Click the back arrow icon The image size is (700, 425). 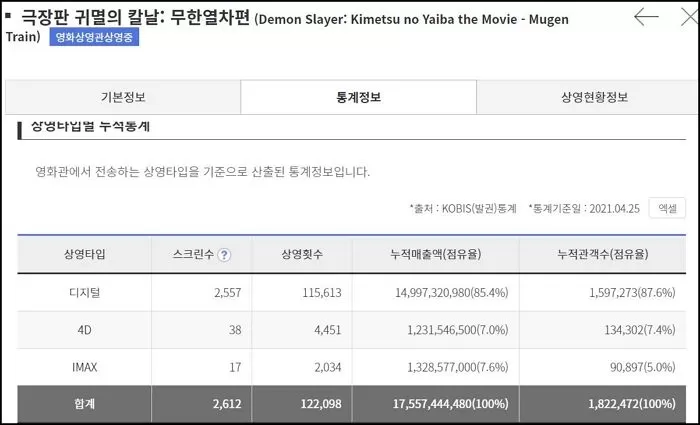(646, 17)
